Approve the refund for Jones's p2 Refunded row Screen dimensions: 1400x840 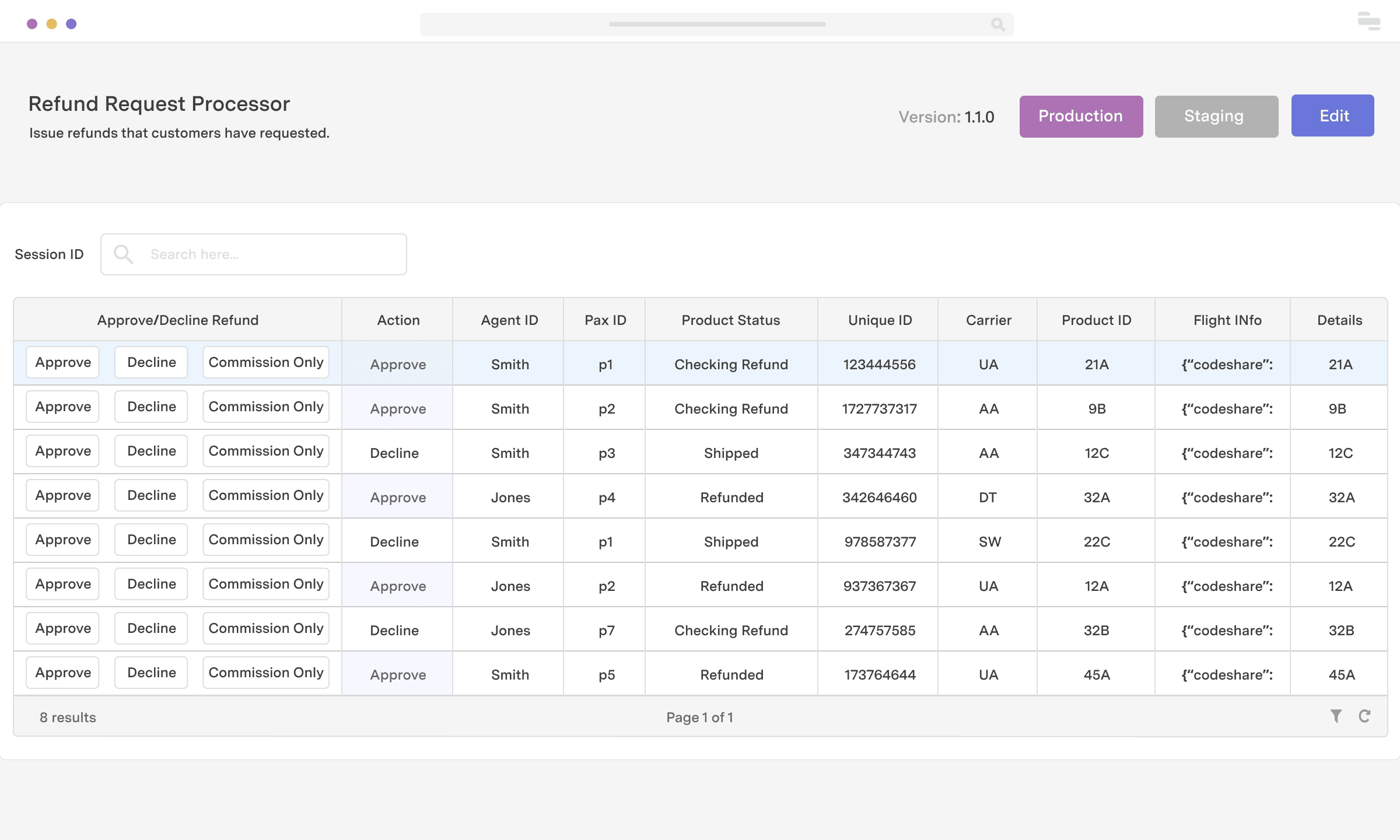tap(62, 583)
